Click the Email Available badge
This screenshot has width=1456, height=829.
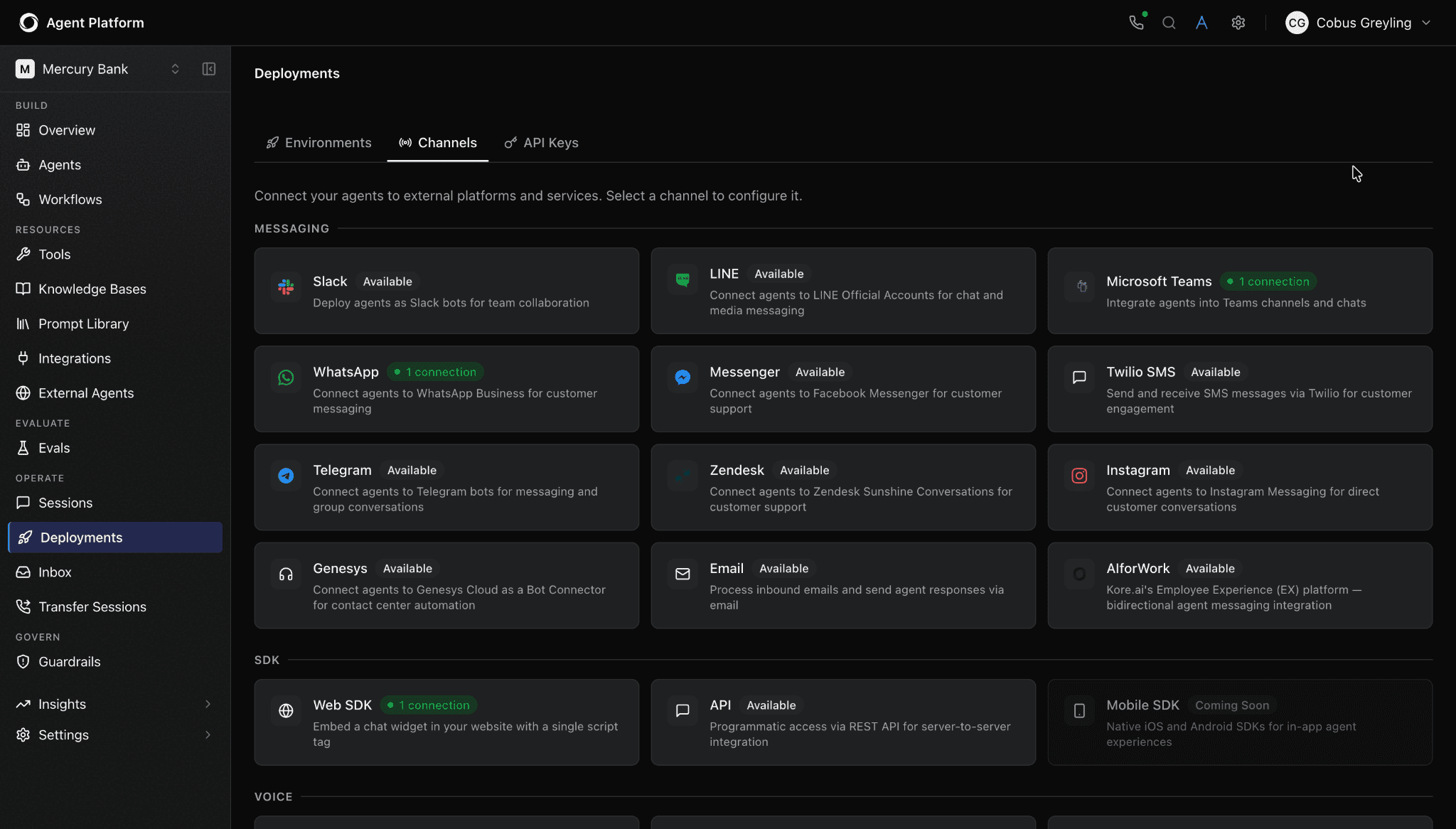[x=783, y=569]
